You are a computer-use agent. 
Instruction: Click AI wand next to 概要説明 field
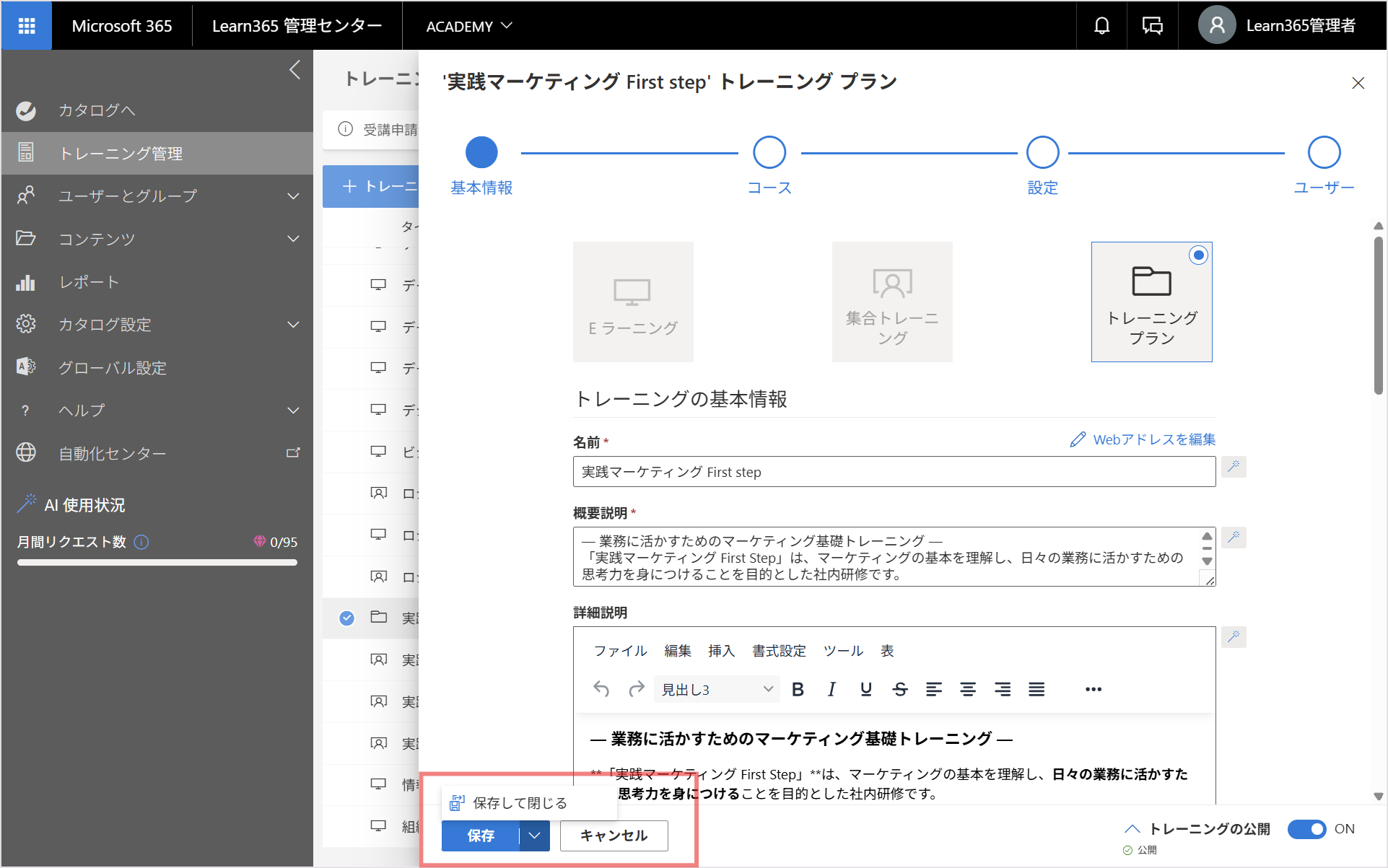click(1234, 538)
